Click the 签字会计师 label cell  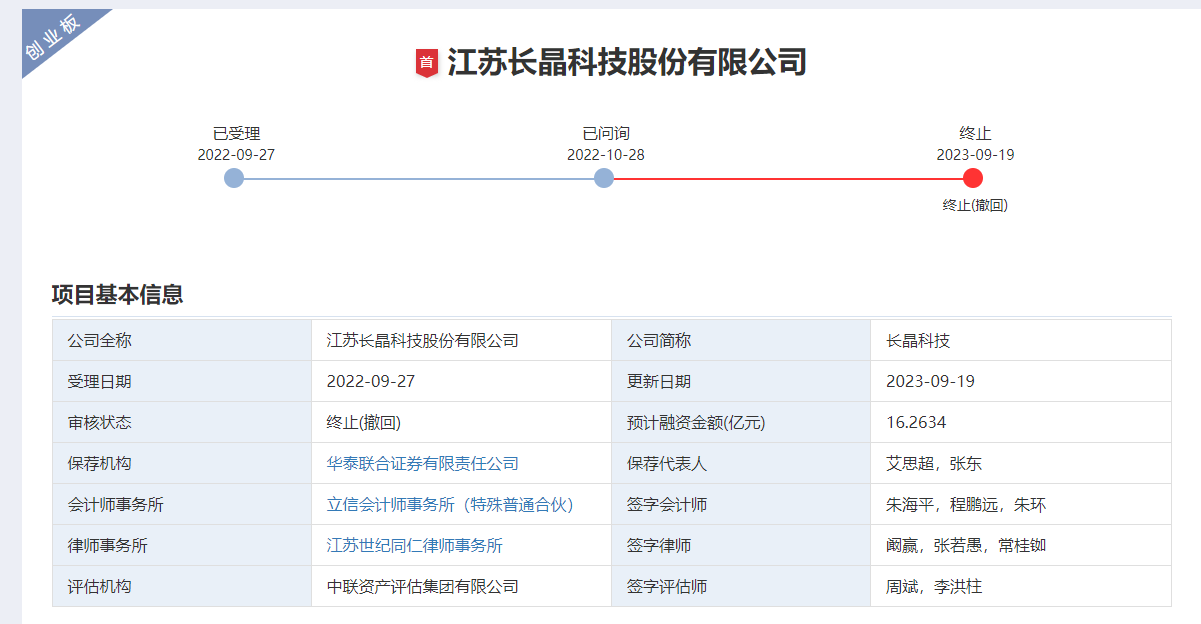click(x=741, y=504)
